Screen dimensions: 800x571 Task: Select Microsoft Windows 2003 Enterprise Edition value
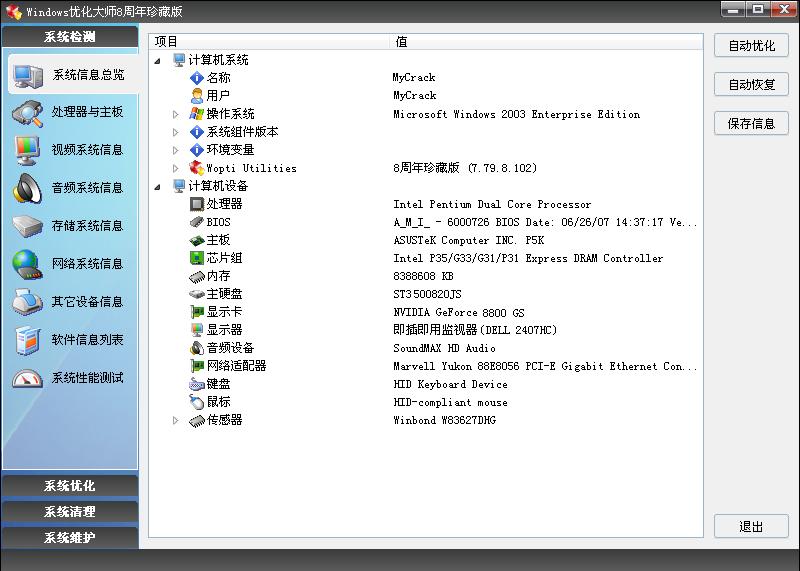(x=516, y=114)
